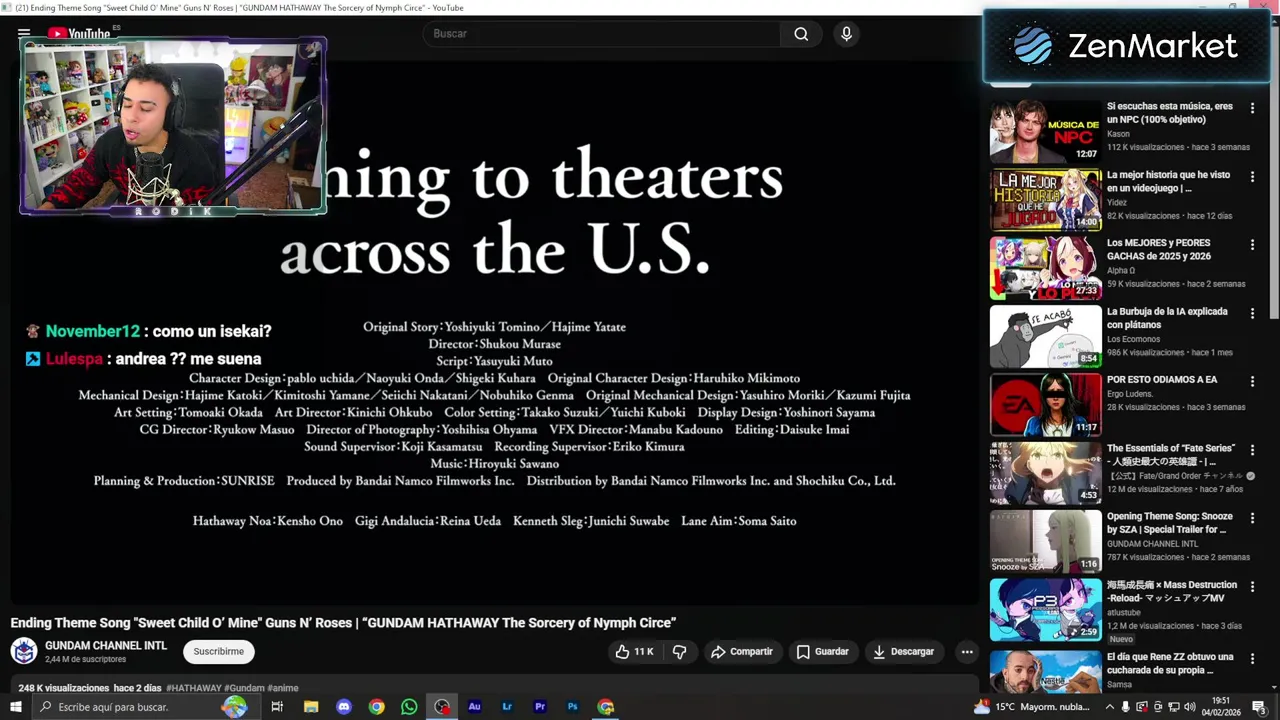Open the weather widget showing 15°C
Viewport: 1280px width, 720px height.
(1032, 707)
